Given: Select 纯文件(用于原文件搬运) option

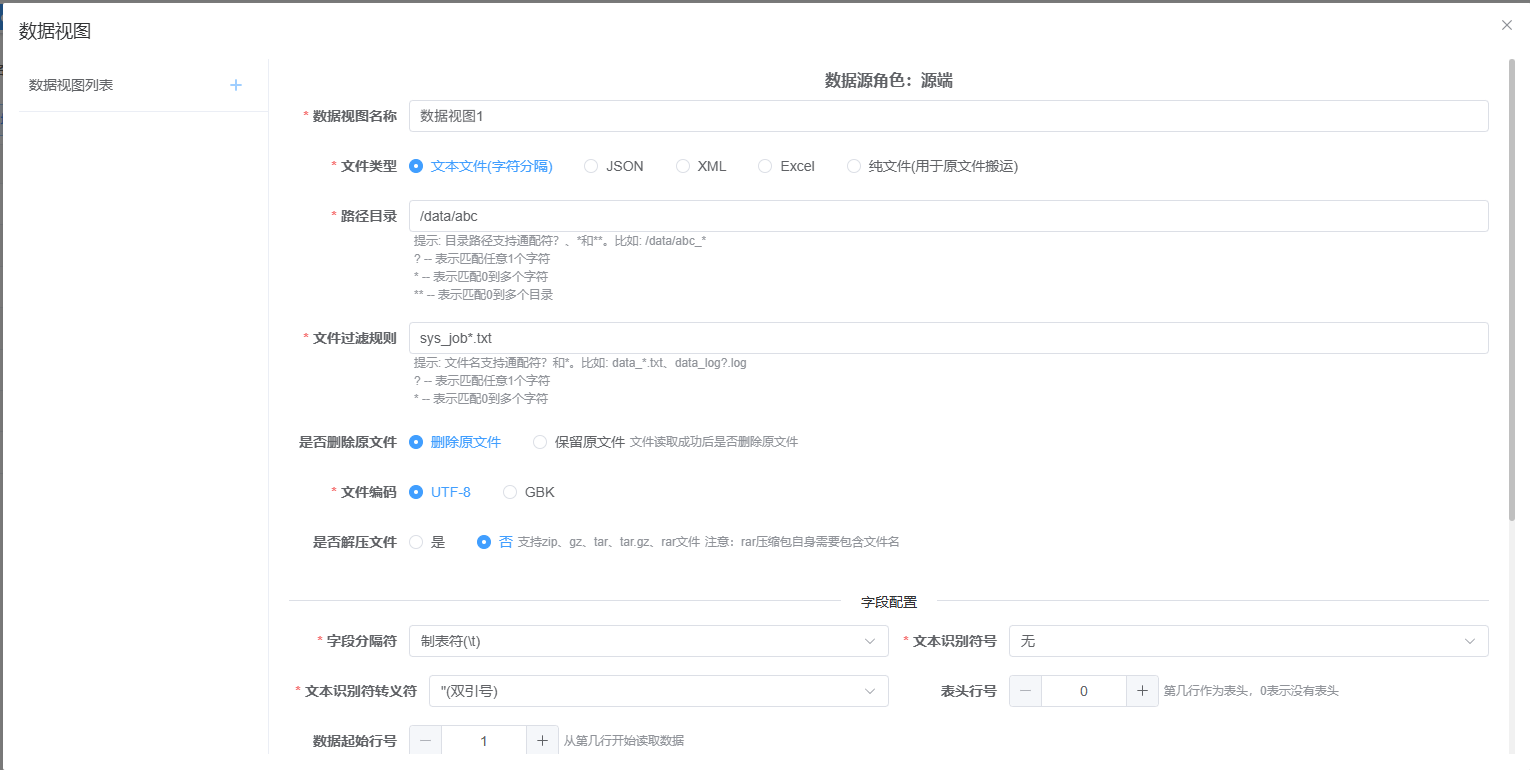Looking at the screenshot, I should pyautogui.click(x=854, y=166).
